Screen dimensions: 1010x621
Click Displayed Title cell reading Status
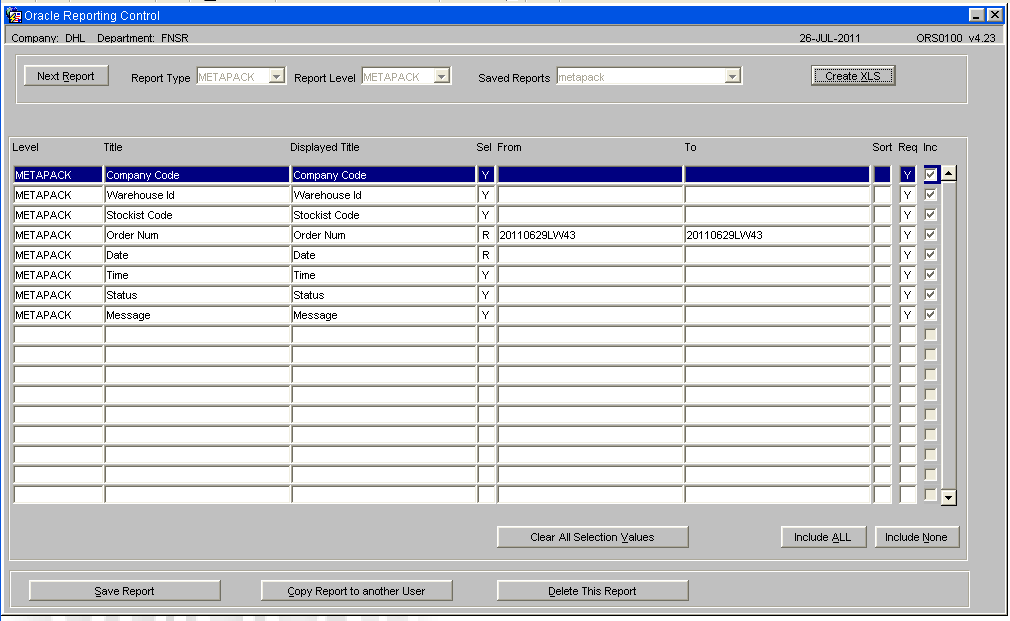pos(383,295)
